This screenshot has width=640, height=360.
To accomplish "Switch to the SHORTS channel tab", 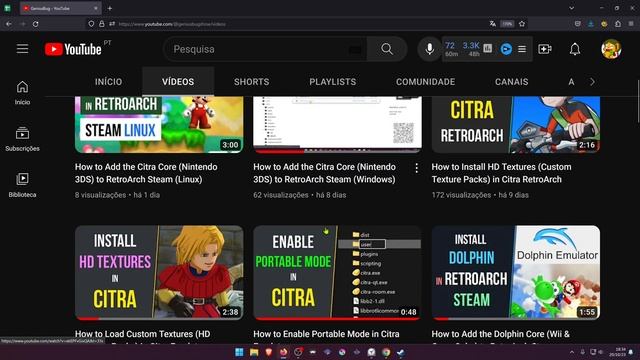I will click(251, 82).
